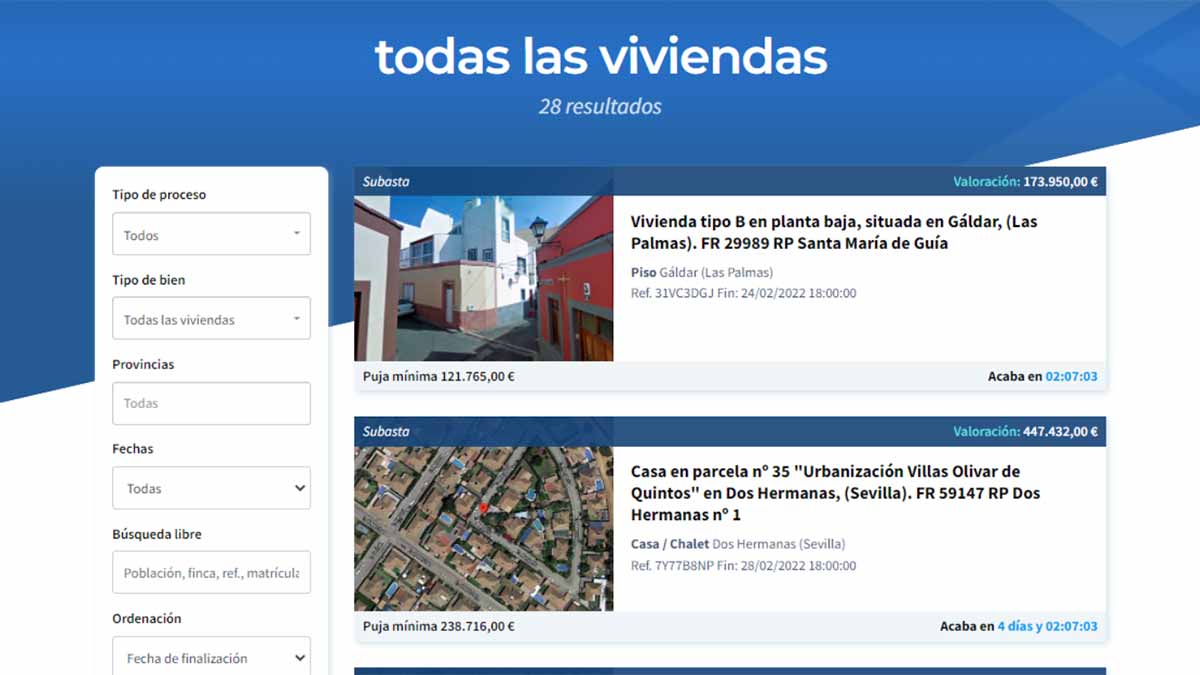Click inside the "Provincias" input field
Screen dimensions: 1200x675
[211, 403]
